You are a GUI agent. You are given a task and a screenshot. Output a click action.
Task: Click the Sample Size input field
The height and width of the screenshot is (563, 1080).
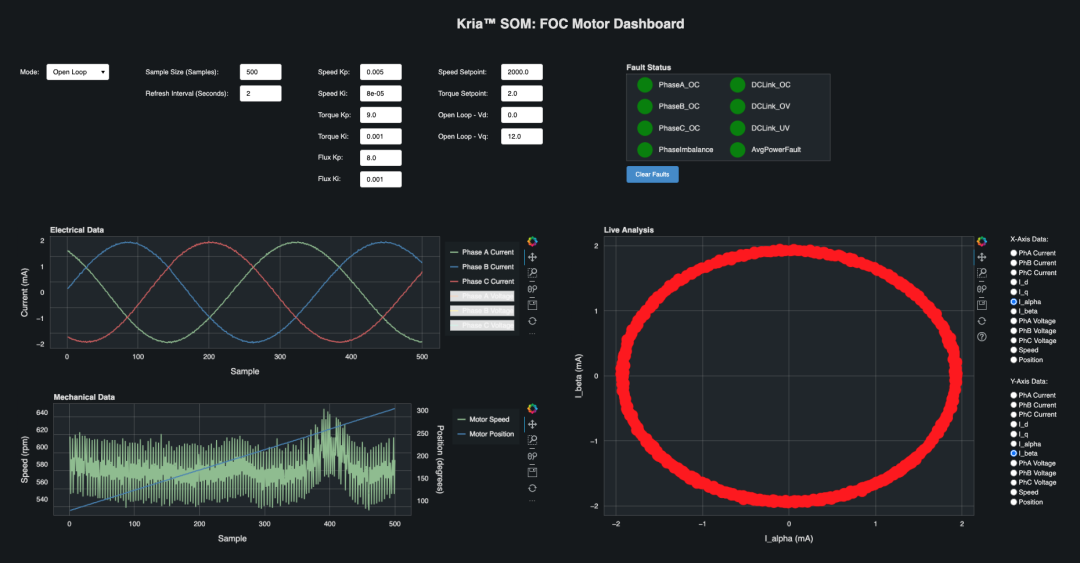pos(260,72)
